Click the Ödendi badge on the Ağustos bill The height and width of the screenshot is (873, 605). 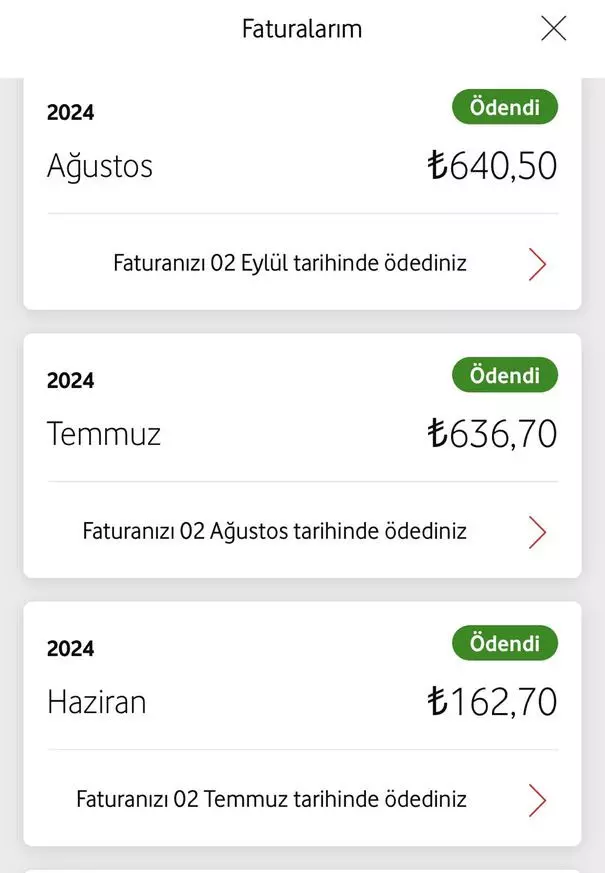click(504, 106)
